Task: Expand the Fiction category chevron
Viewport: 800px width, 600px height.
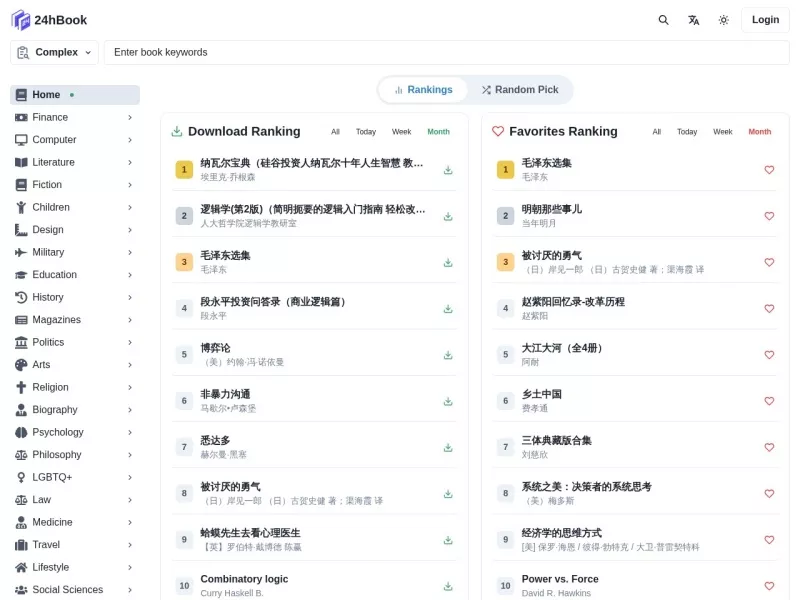Action: pos(130,185)
